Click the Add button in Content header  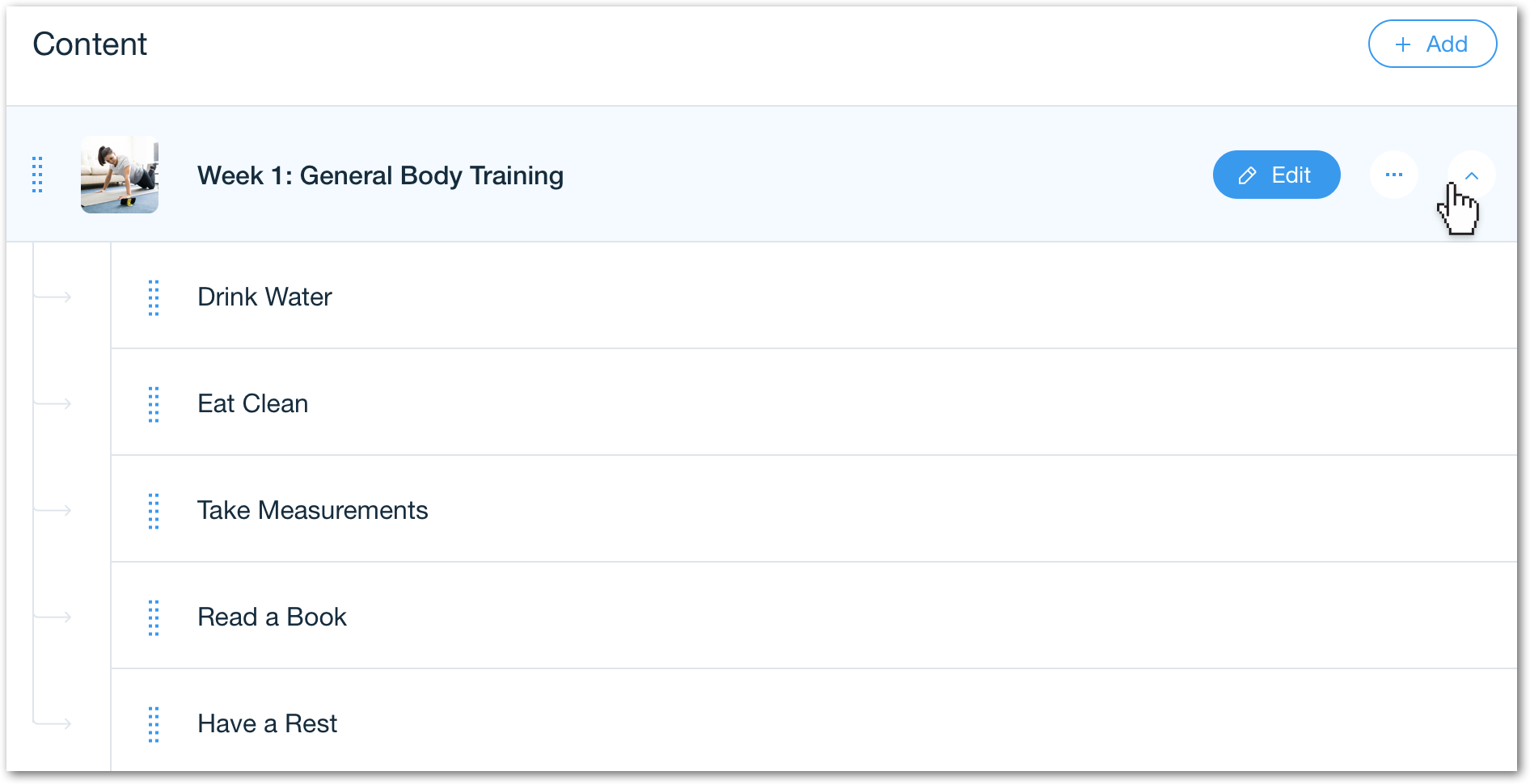1432,44
